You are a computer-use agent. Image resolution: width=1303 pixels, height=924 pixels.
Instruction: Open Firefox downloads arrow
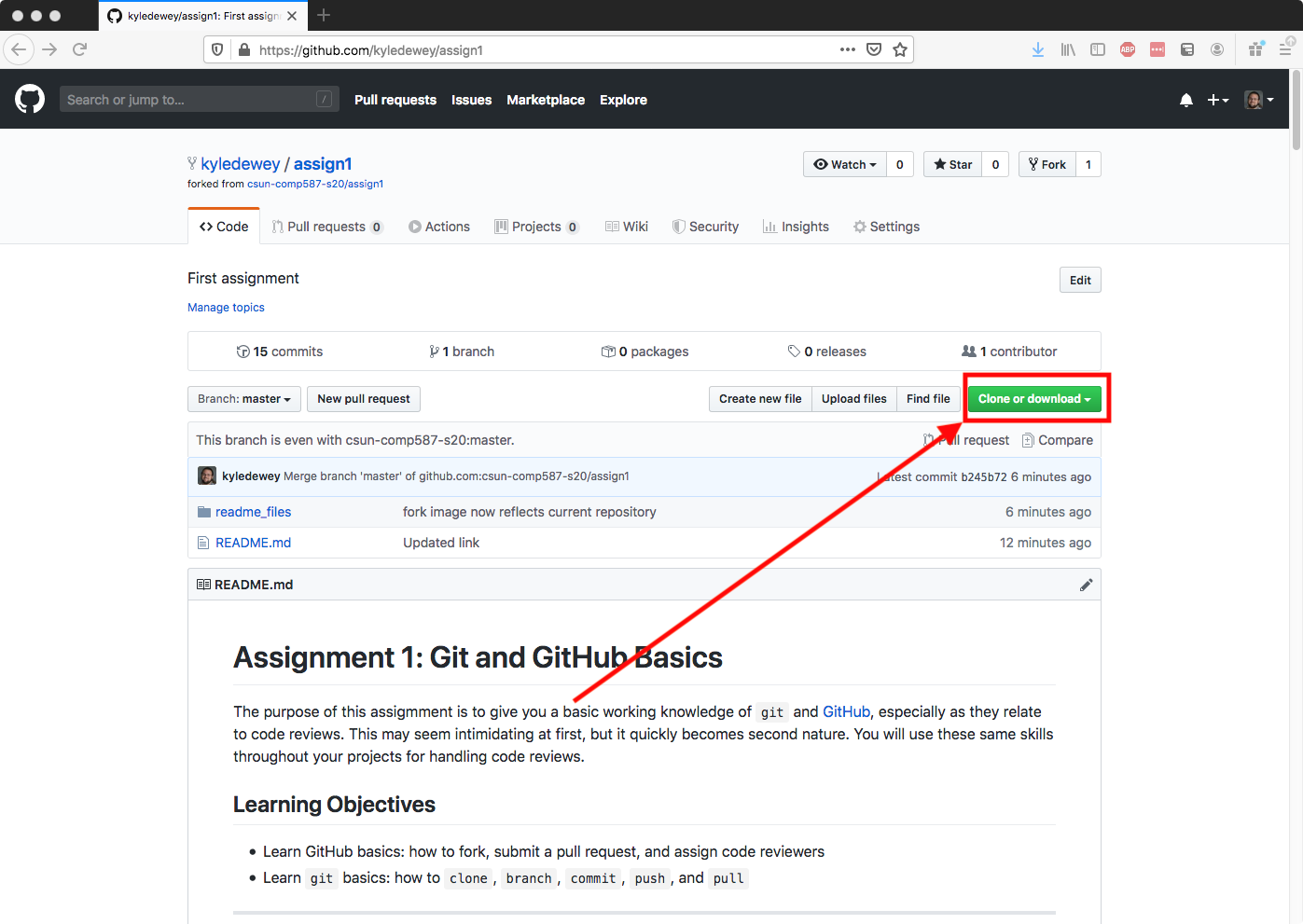1038,49
